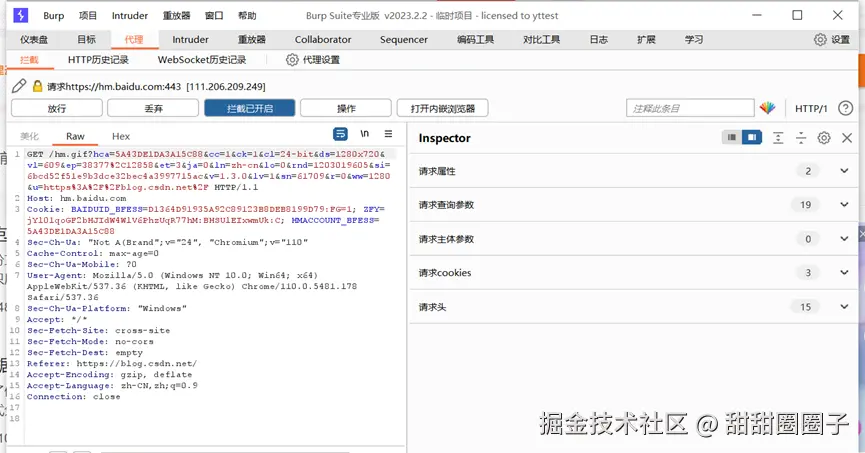The image size is (865, 453).
Task: Open the Intruder menu in menu bar
Action: coord(130,15)
